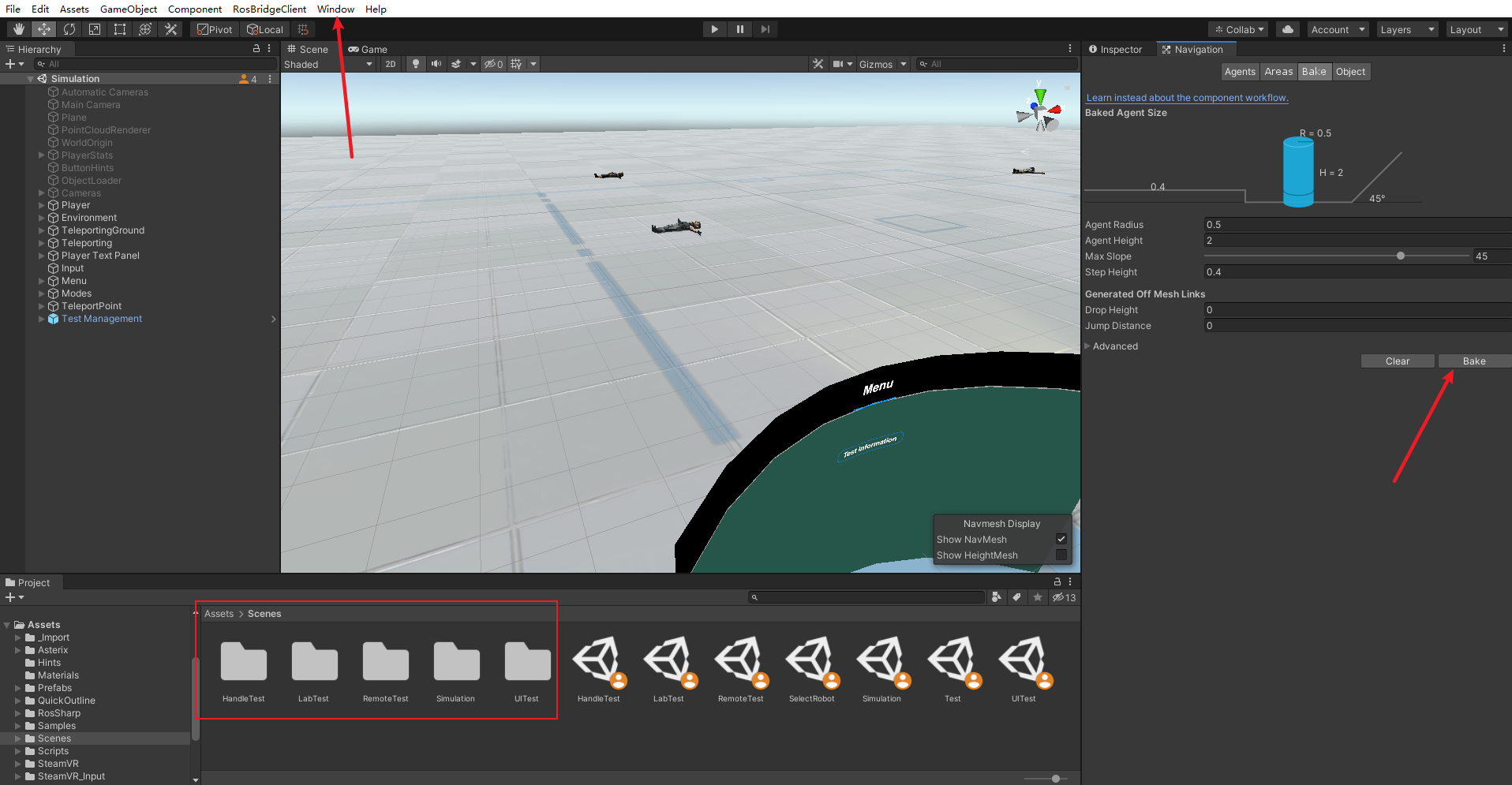Open the component workflow learn link

(x=1187, y=98)
